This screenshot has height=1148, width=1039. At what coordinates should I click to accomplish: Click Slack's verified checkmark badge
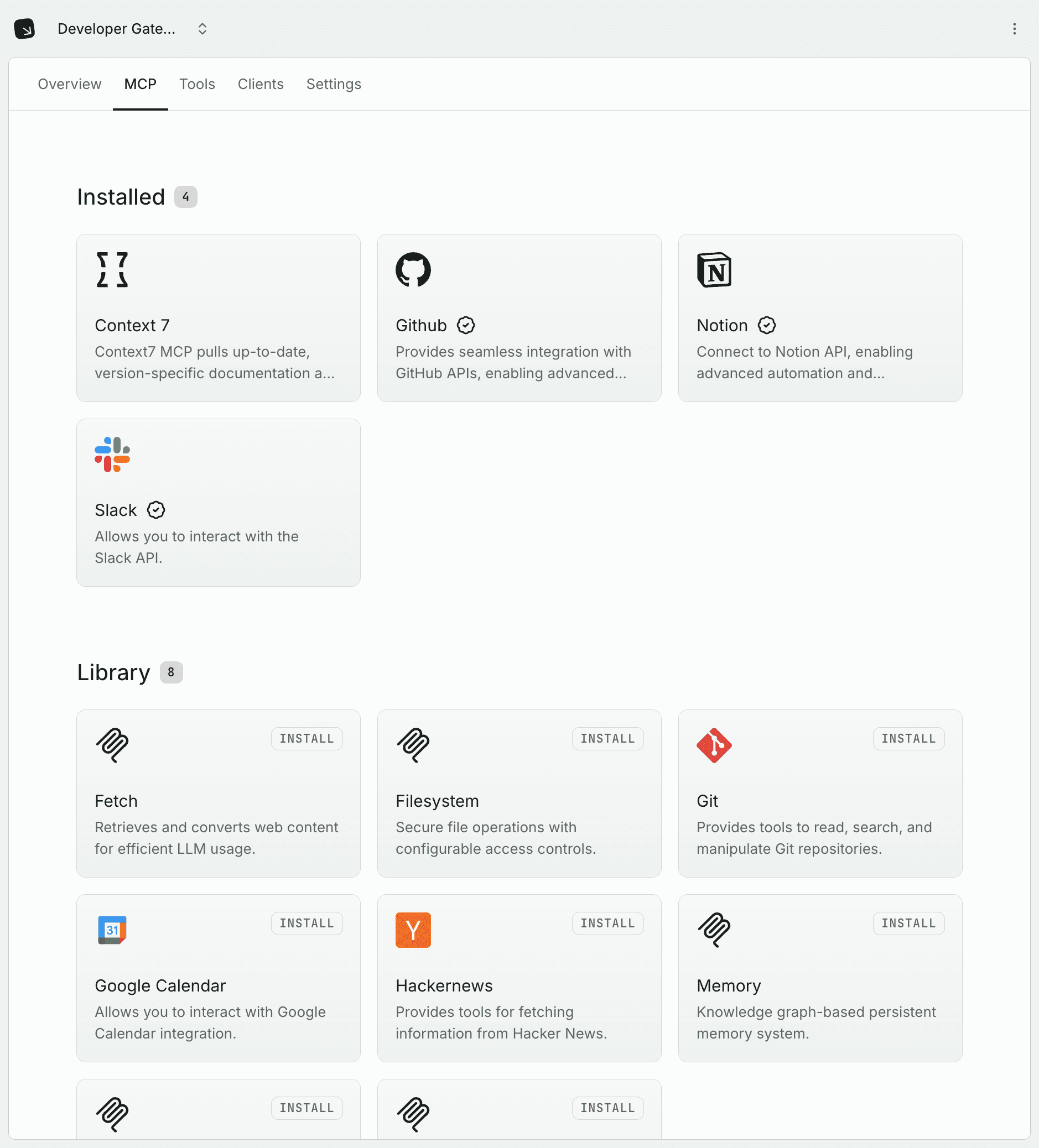click(155, 510)
